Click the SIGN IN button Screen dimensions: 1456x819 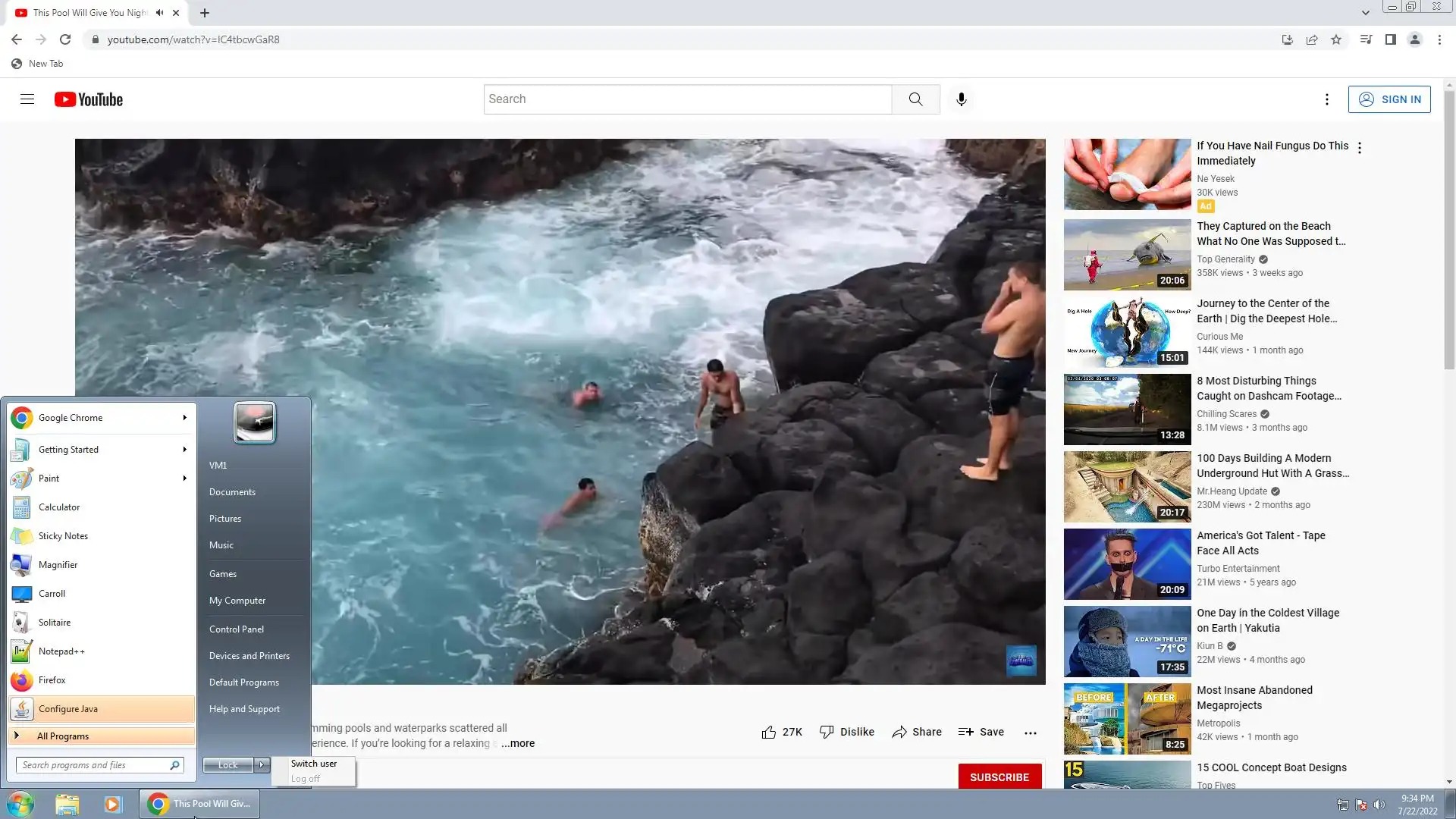1389,99
